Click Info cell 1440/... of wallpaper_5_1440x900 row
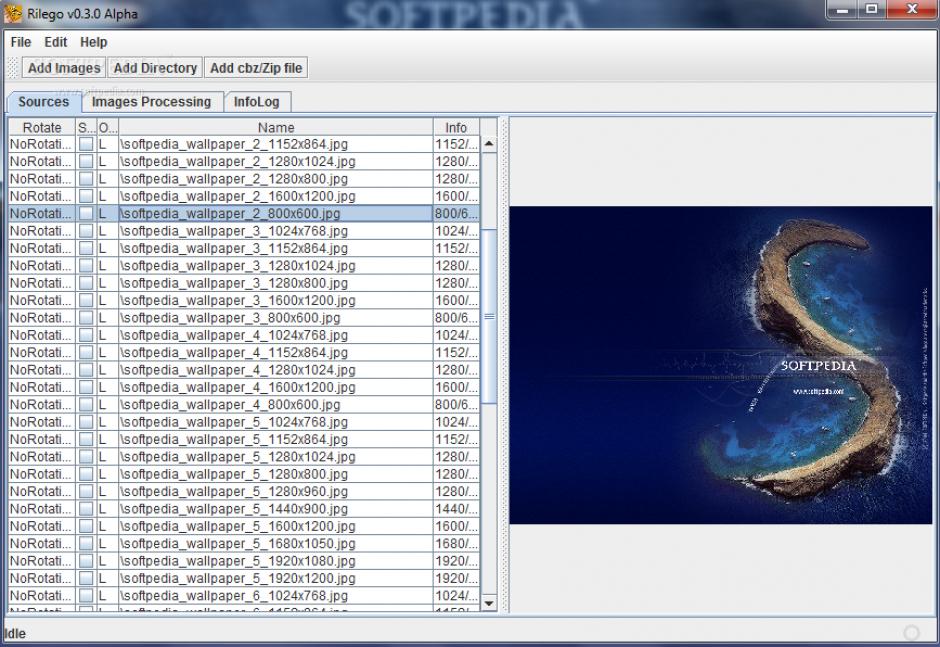Screen dimensions: 940x647 tap(456, 509)
